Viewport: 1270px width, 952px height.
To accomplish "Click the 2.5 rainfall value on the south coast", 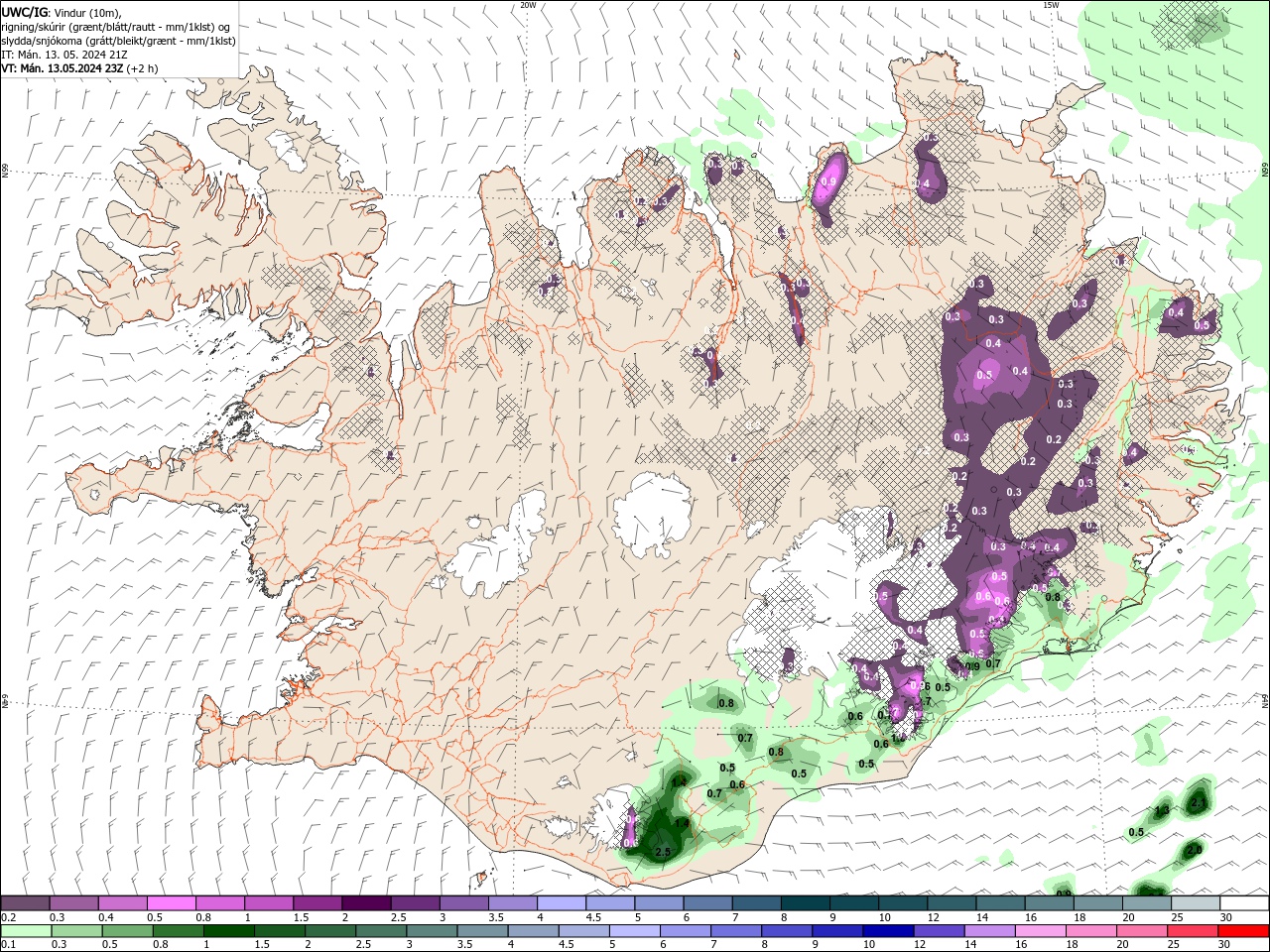I will click(663, 852).
